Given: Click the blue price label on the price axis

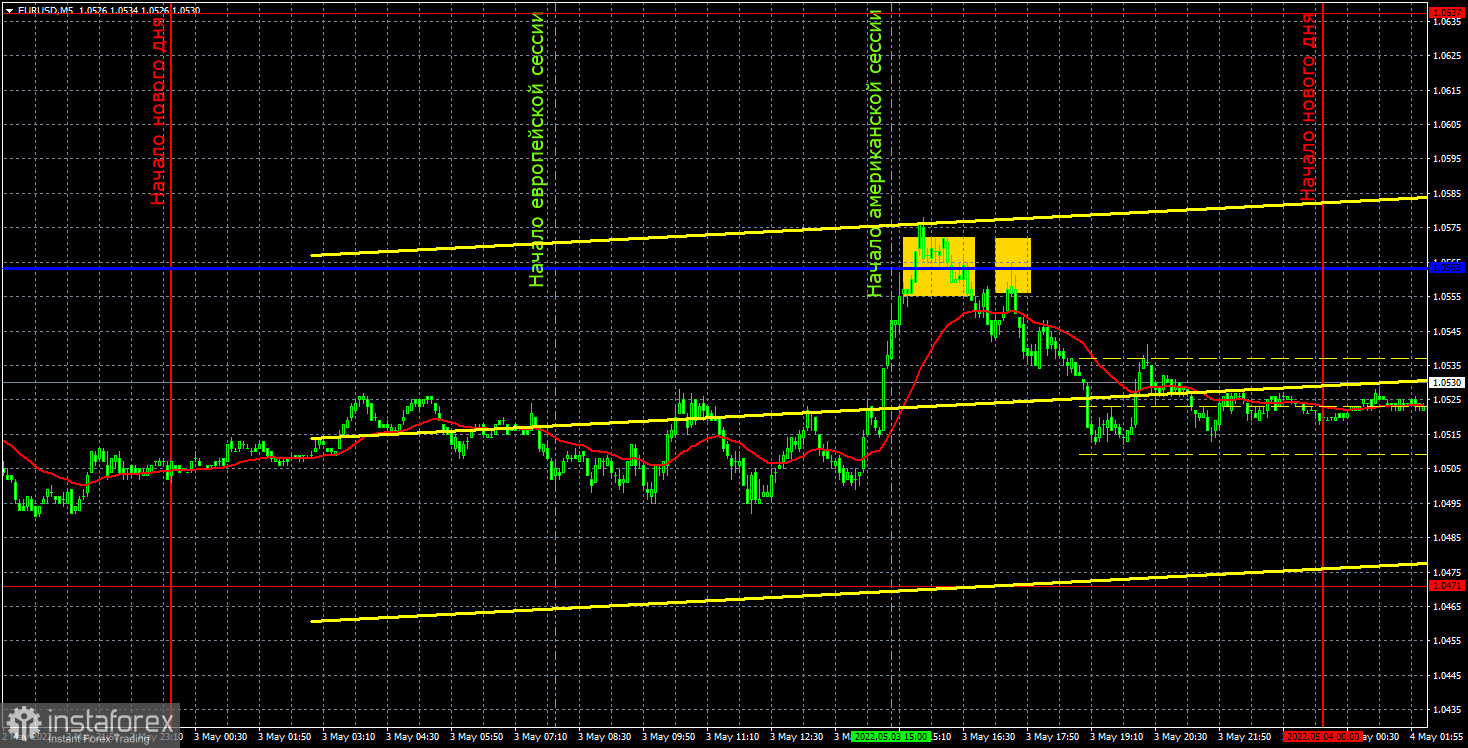Looking at the screenshot, I should 1447,268.
